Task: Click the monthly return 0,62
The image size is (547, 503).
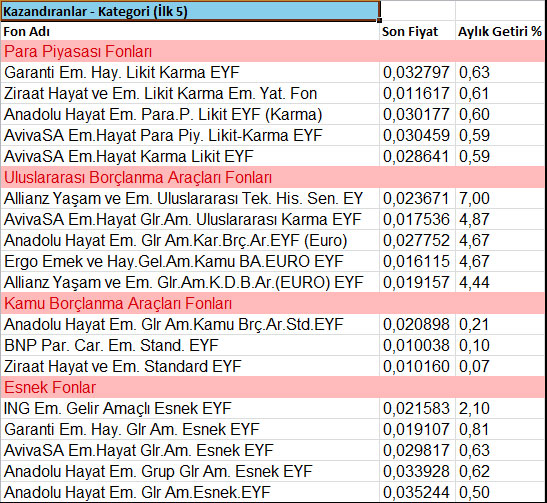Action: tap(500, 471)
